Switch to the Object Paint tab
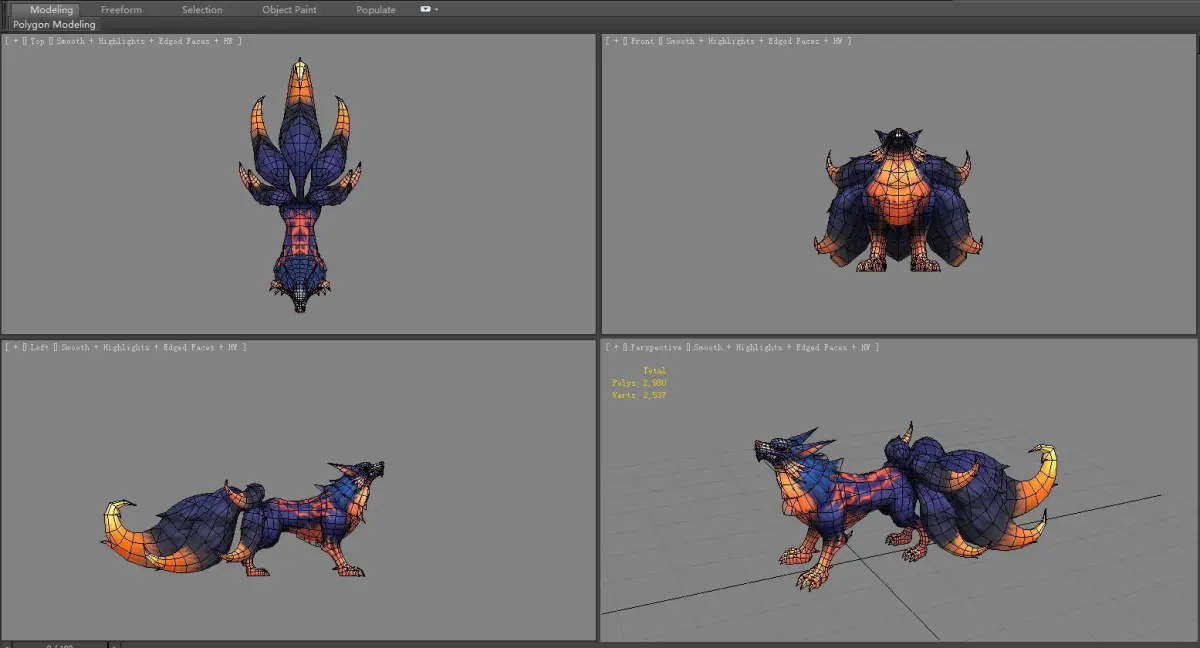1200x648 pixels. click(x=289, y=10)
